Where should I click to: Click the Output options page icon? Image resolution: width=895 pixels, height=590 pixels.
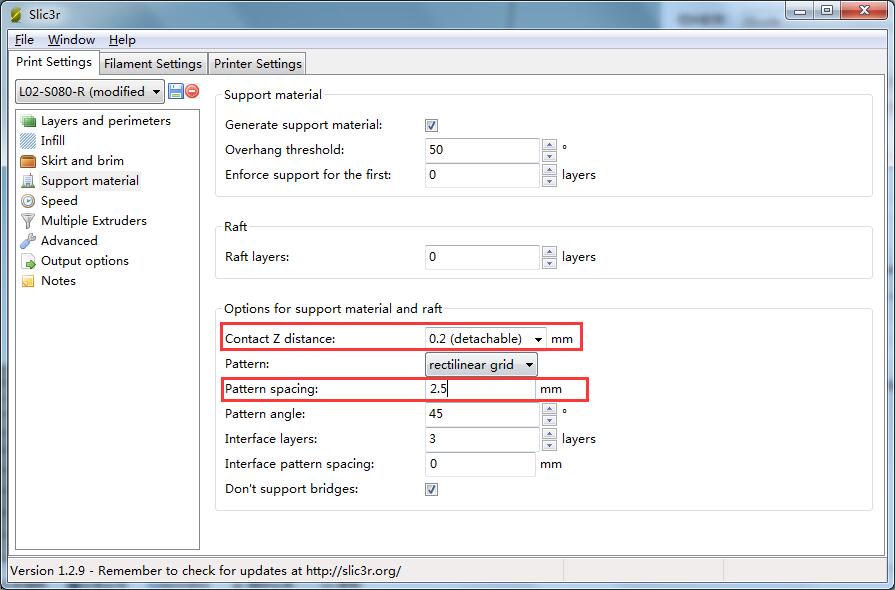click(28, 261)
